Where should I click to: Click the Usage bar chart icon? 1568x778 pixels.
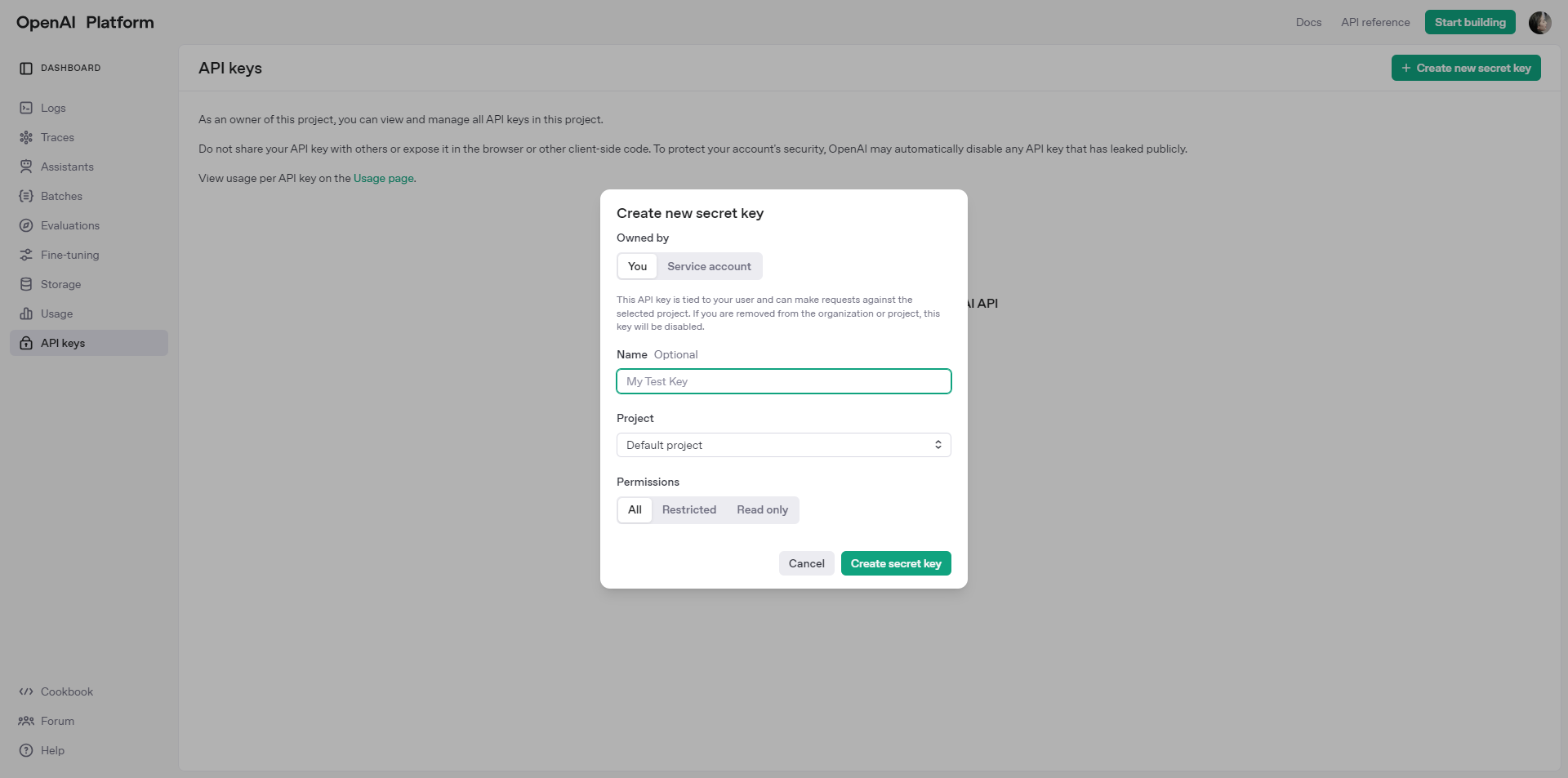tap(26, 313)
